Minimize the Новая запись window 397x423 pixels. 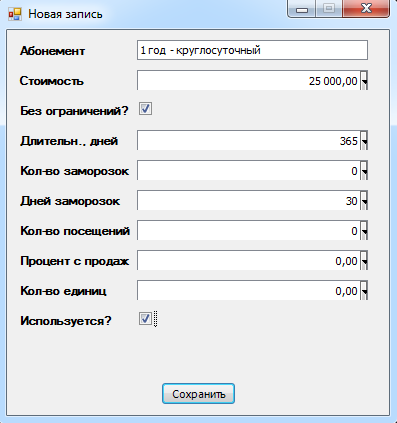coord(302,9)
